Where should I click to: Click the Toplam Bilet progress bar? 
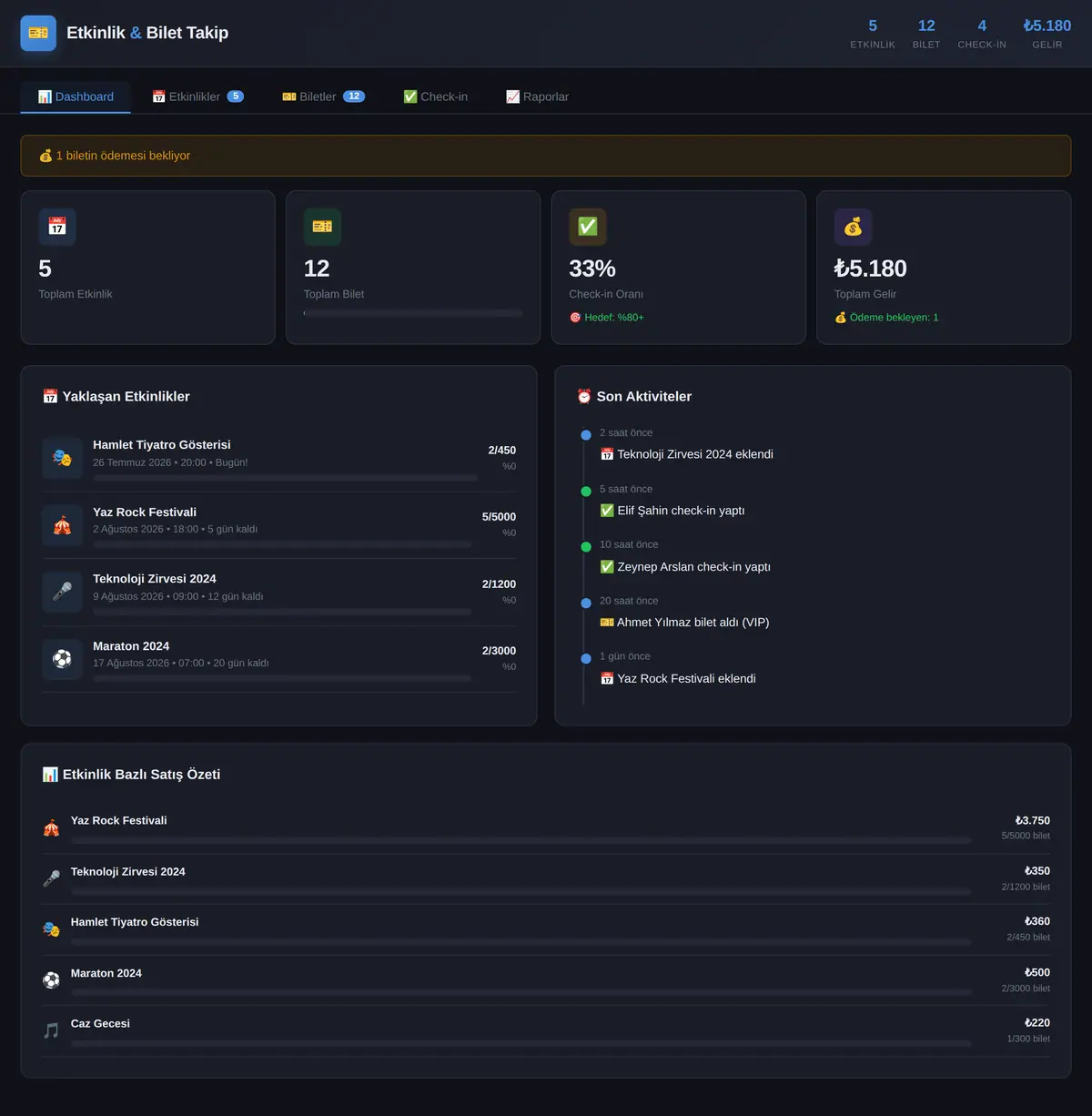tap(413, 313)
